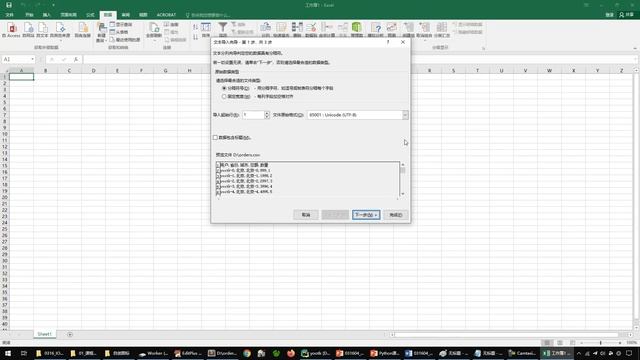The width and height of the screenshot is (640, 360).
Task: Tick the data has headers (数据包含标题) checkbox
Action: pyautogui.click(x=215, y=138)
